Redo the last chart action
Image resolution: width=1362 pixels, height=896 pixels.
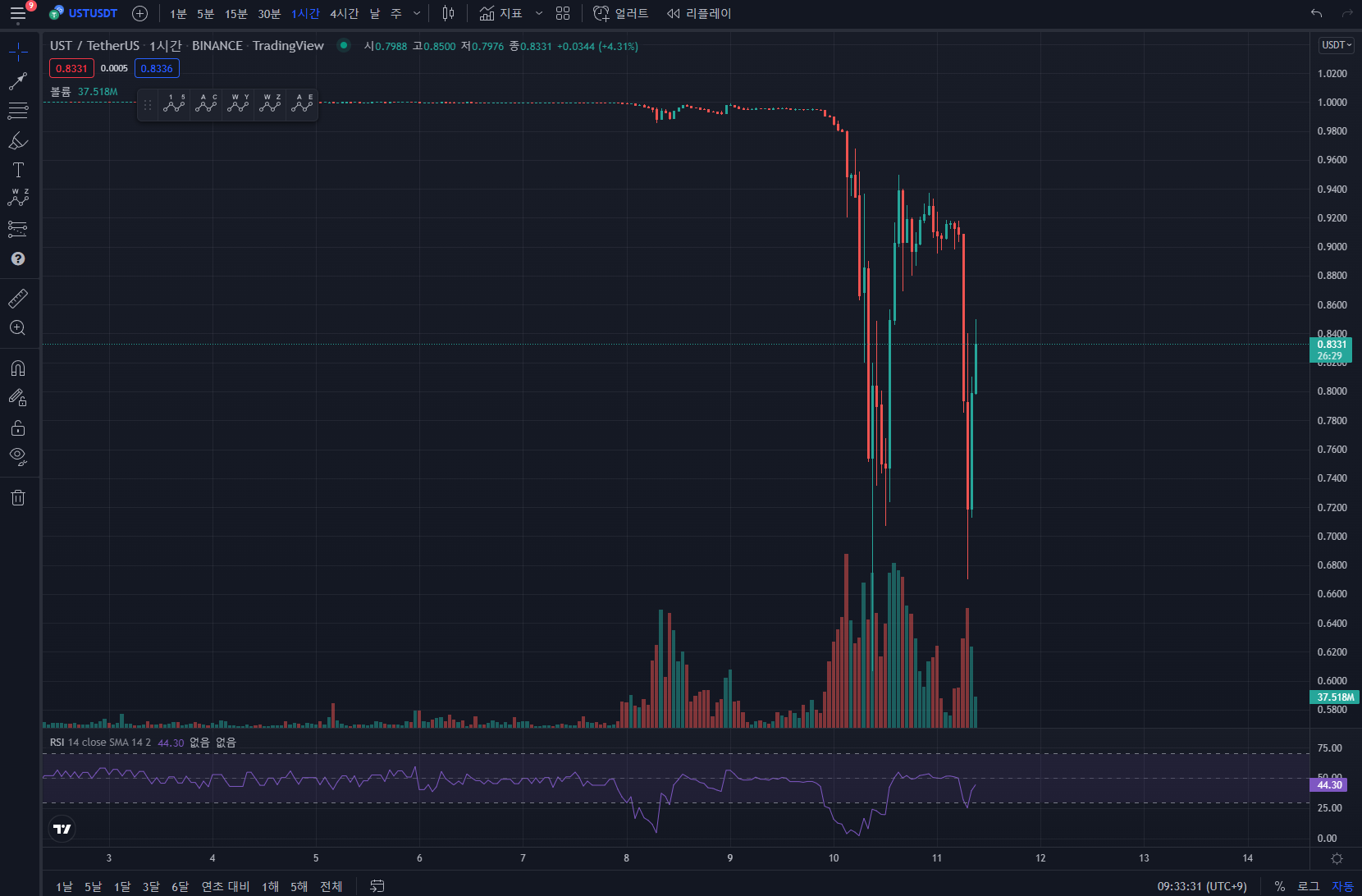click(1346, 13)
